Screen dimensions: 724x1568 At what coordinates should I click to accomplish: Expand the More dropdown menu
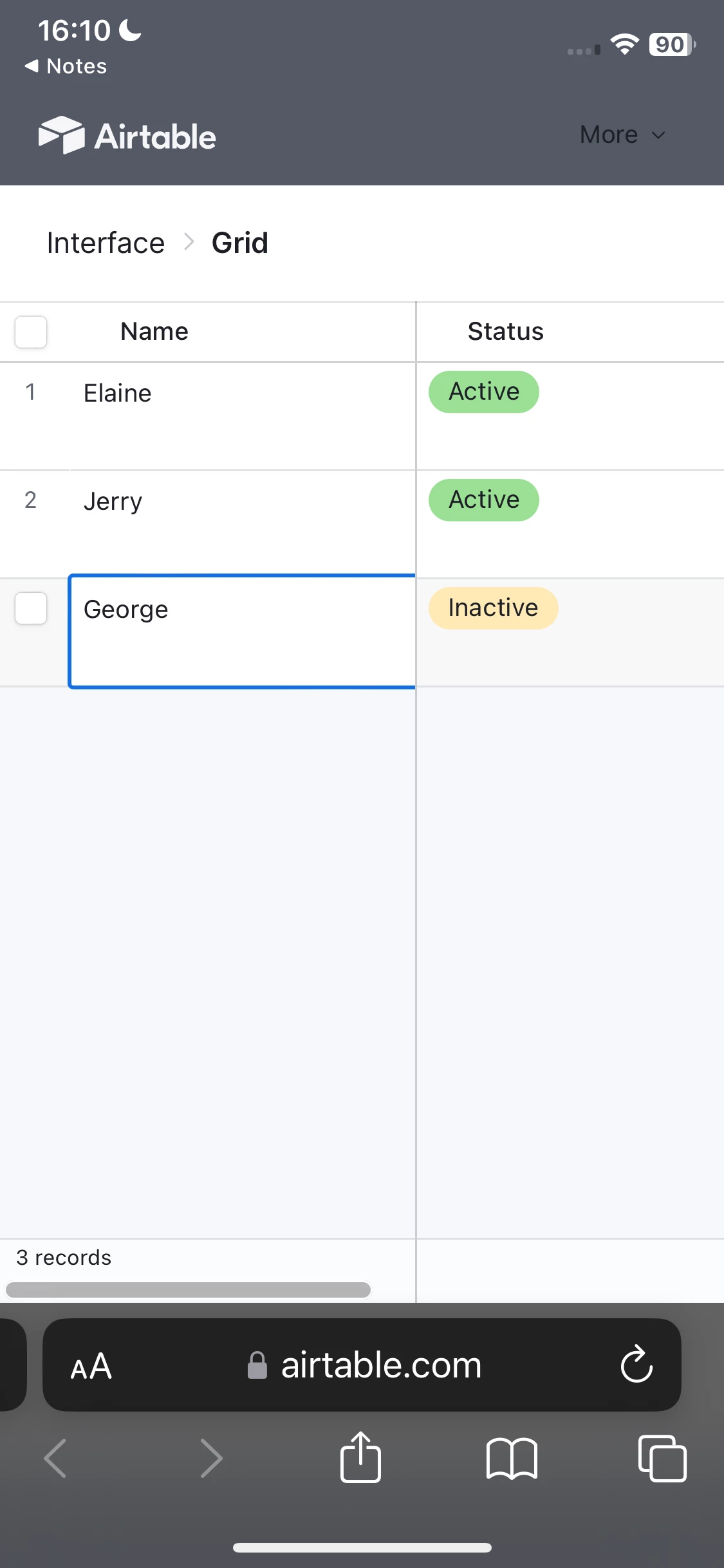click(622, 135)
